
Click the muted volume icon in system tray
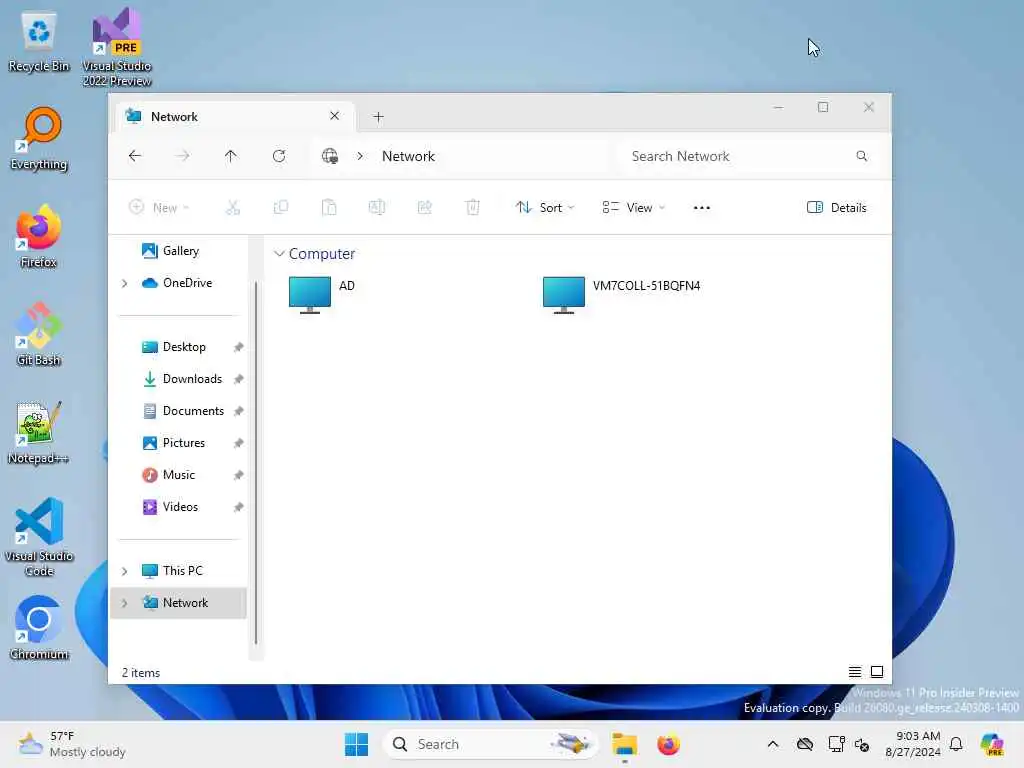[862, 744]
